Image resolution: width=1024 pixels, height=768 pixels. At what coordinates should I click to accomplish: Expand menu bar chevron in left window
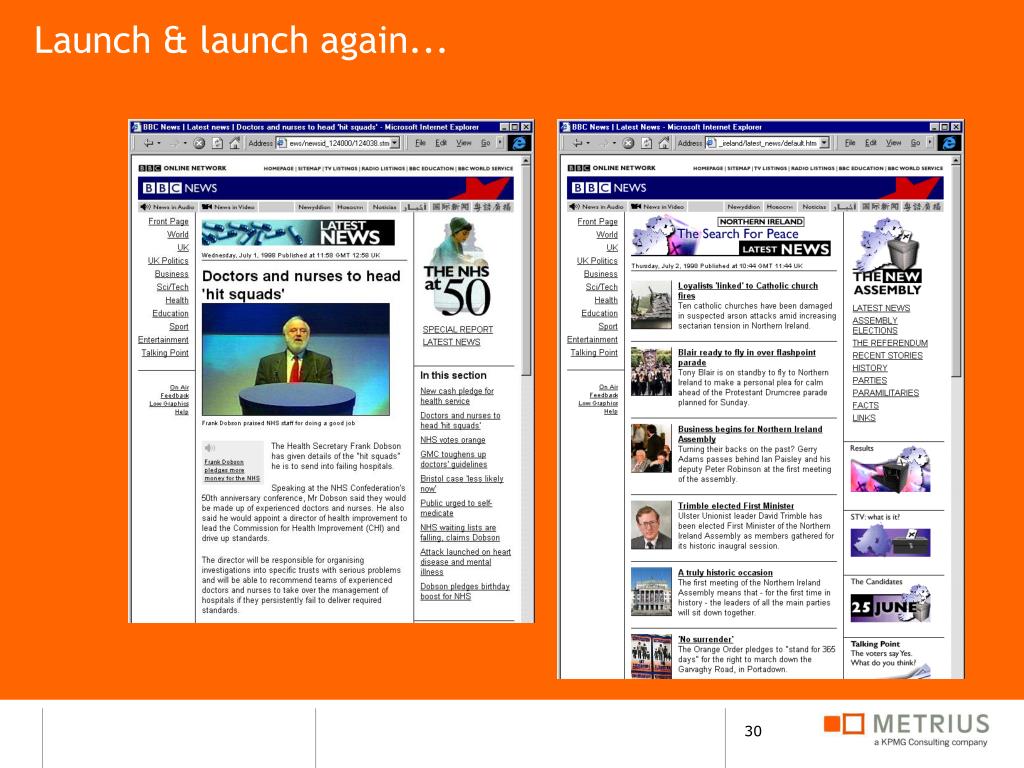click(x=500, y=142)
